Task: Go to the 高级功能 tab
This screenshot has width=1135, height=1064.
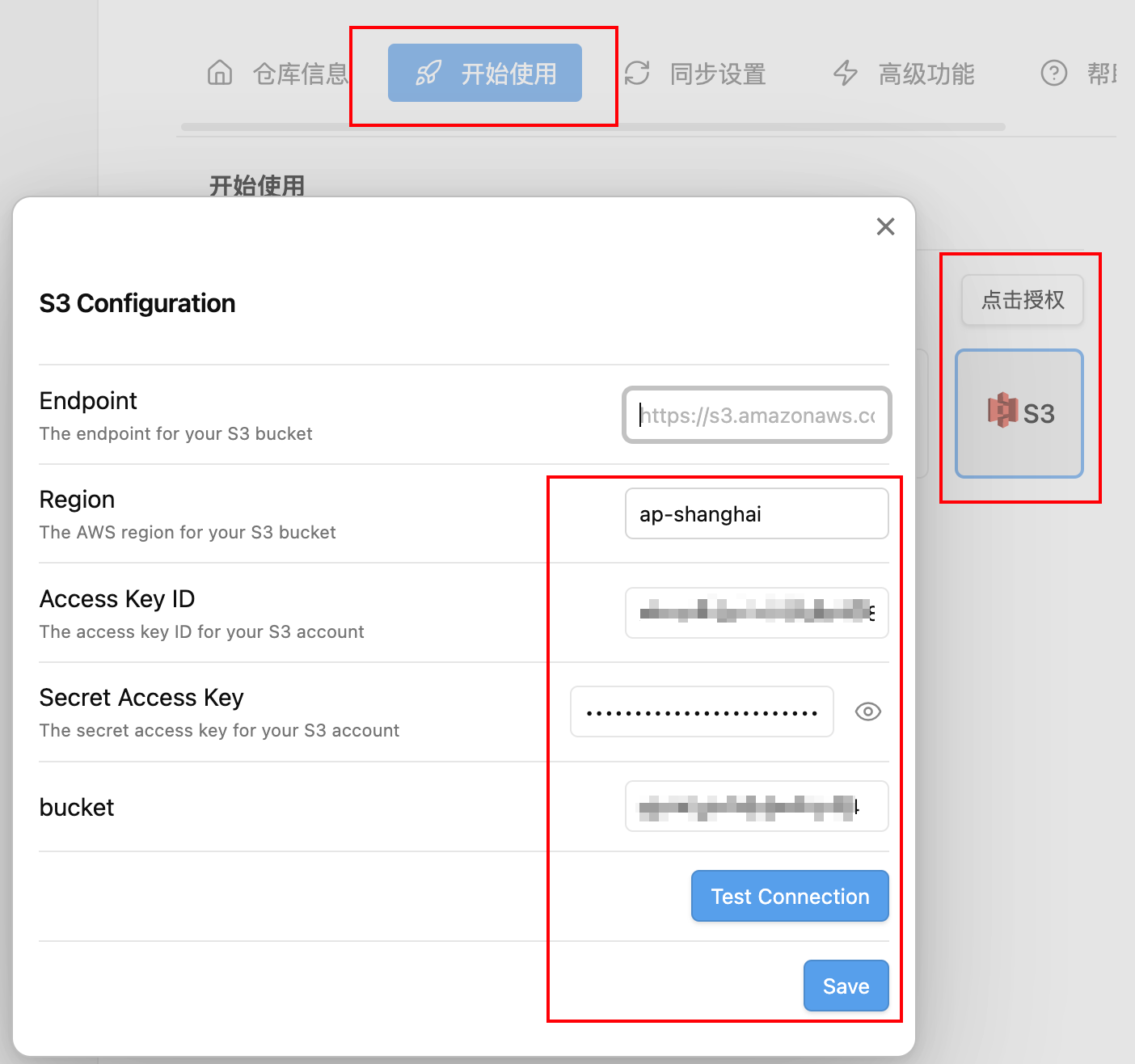Action: point(926,74)
